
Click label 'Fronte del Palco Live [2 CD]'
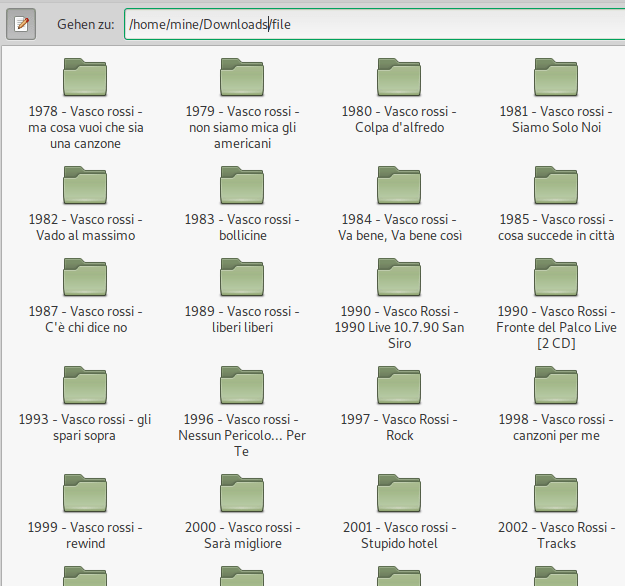[x=556, y=335]
